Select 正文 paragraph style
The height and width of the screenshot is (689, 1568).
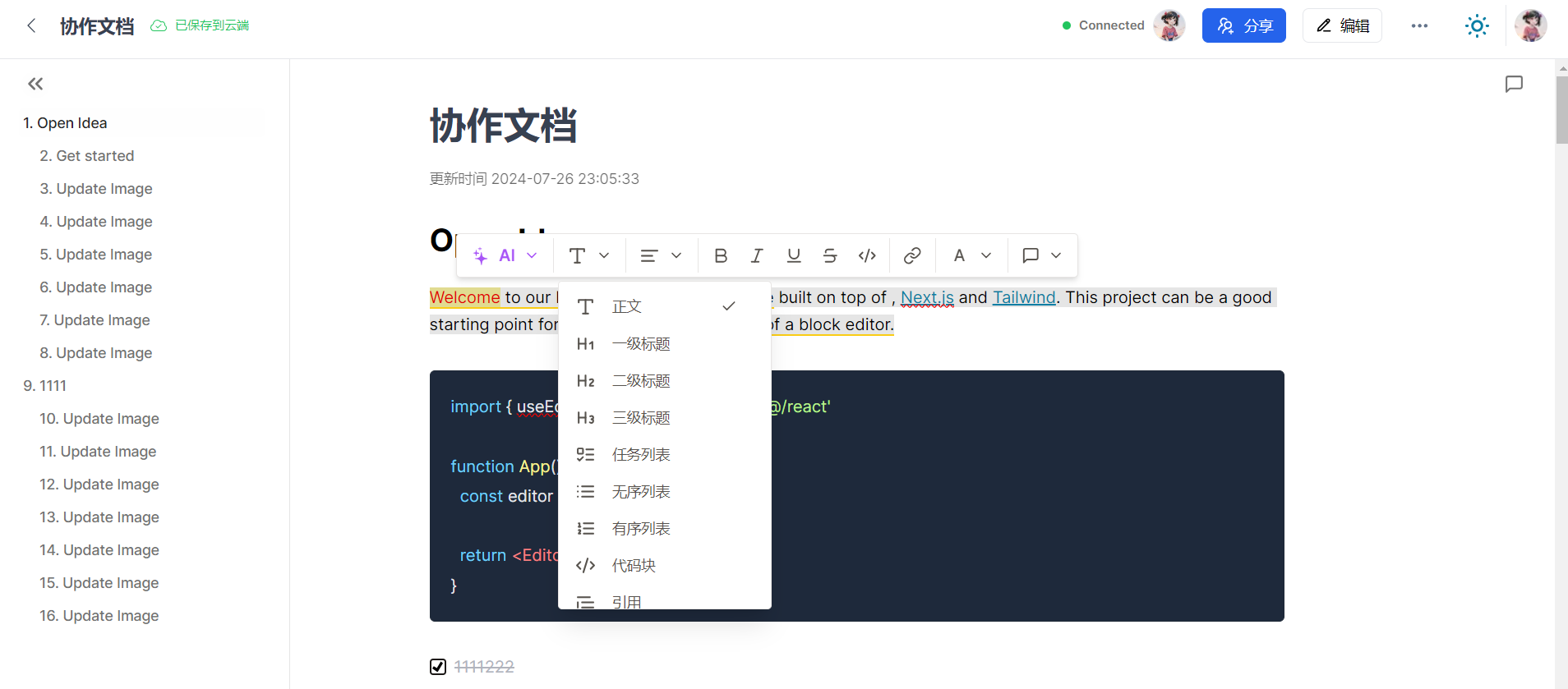coord(664,306)
